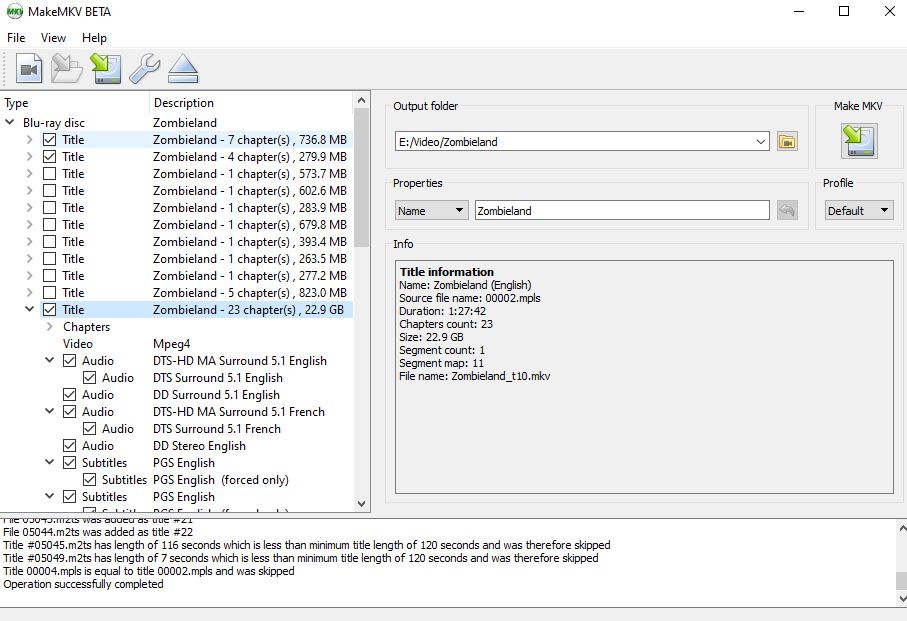Uncheck DTS-HD MA Surround 5.1 French audio

pos(69,412)
